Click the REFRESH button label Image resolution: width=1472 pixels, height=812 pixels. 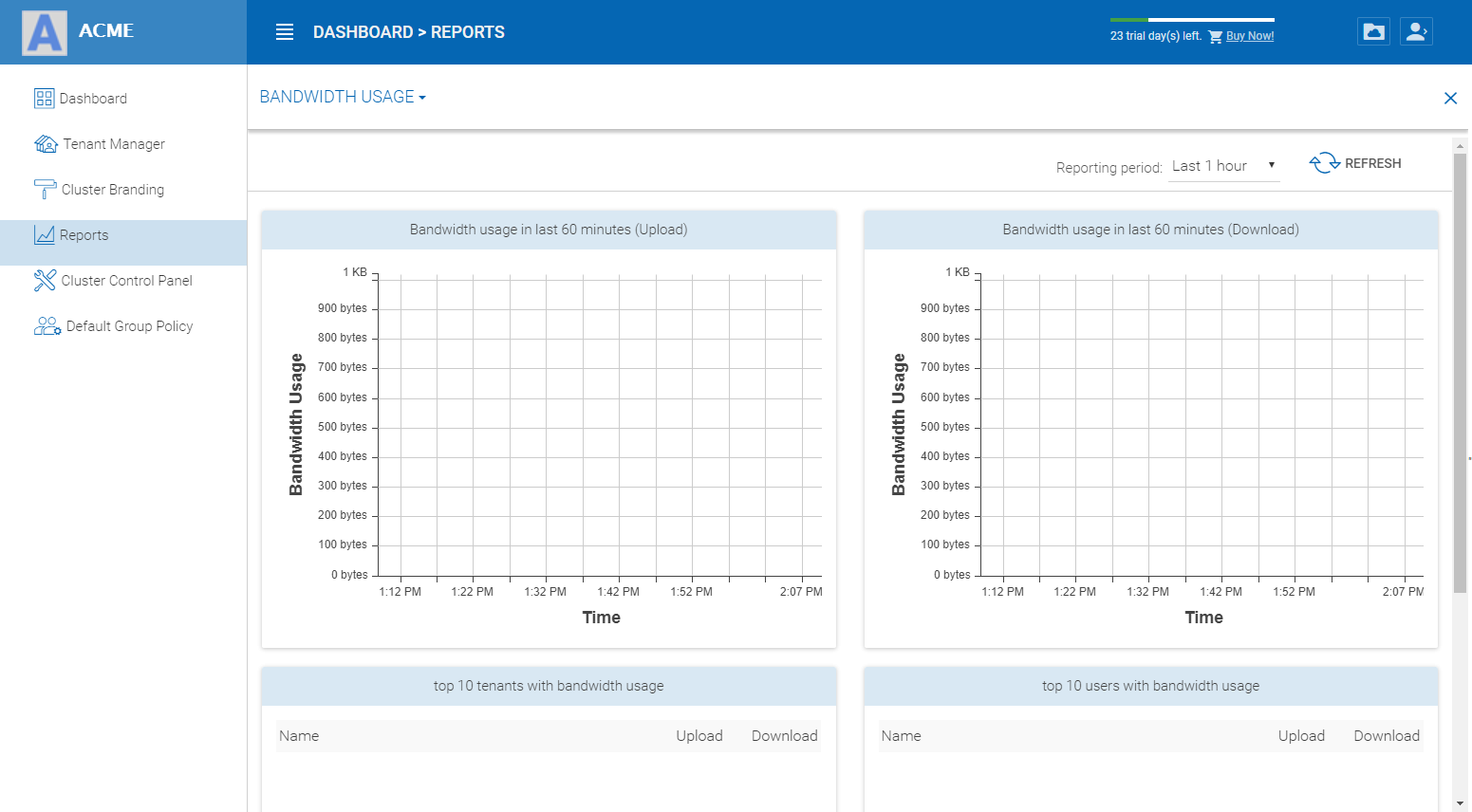[1372, 163]
